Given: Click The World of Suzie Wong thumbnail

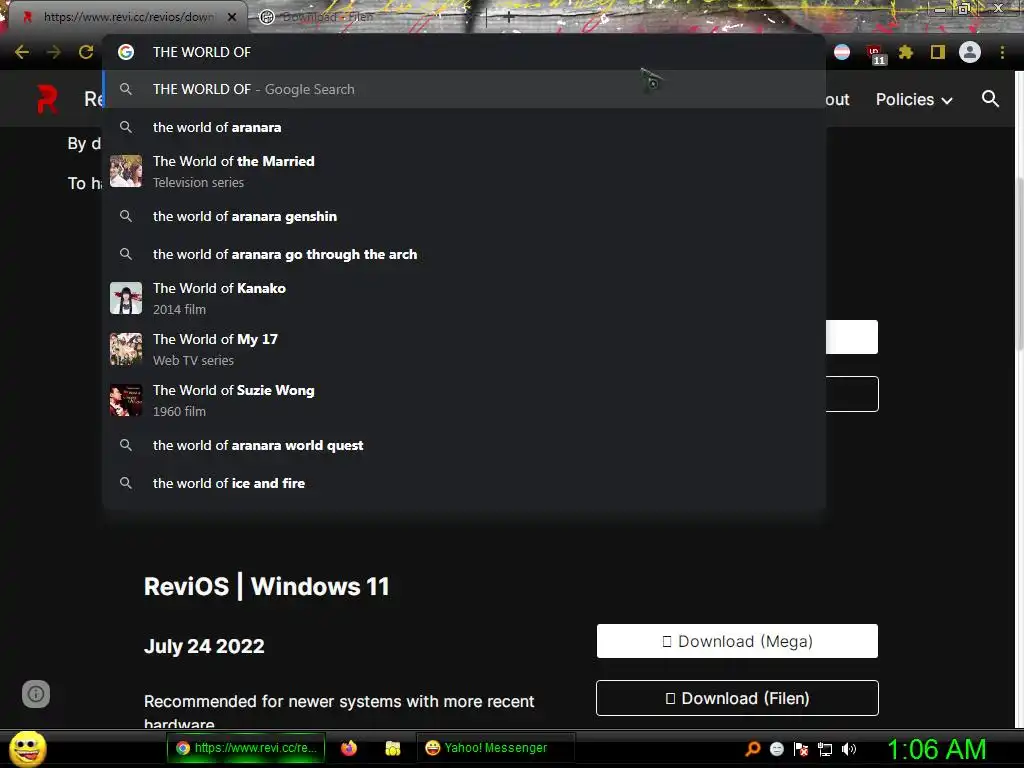Looking at the screenshot, I should coord(126,400).
